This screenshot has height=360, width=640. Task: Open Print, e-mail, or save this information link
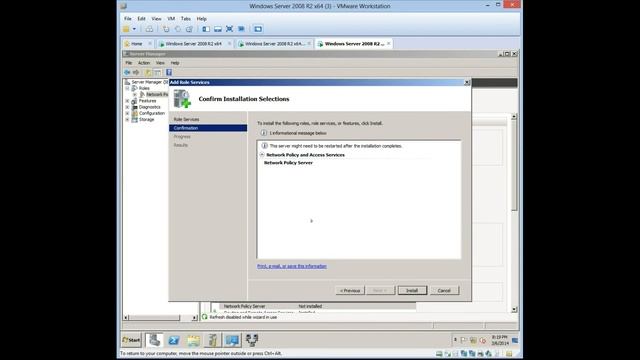pyautogui.click(x=292, y=266)
